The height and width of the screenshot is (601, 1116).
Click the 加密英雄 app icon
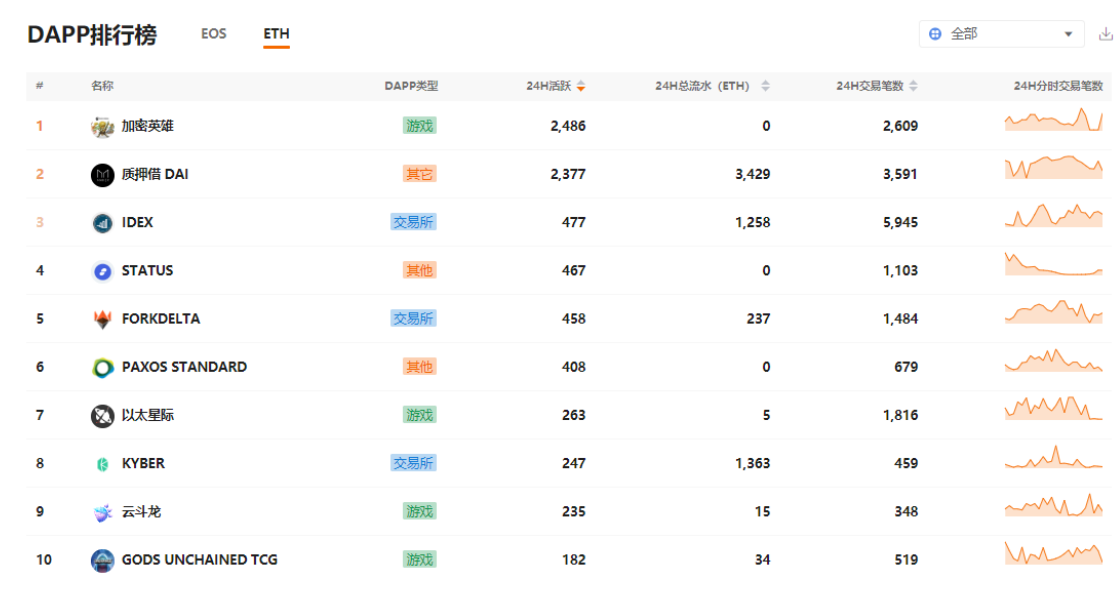tap(102, 127)
